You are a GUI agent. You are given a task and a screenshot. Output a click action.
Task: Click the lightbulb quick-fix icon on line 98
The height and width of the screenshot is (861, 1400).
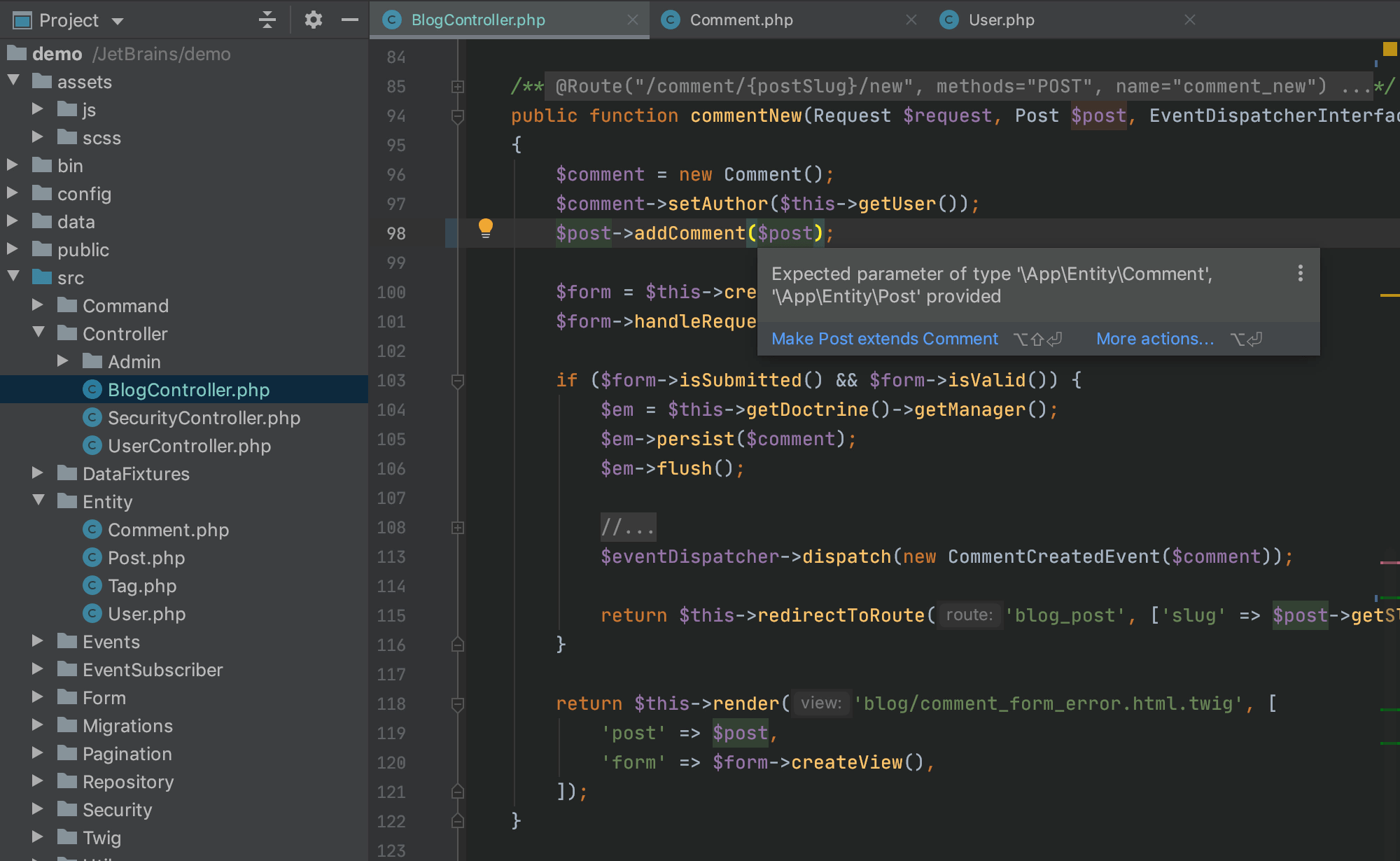(486, 227)
